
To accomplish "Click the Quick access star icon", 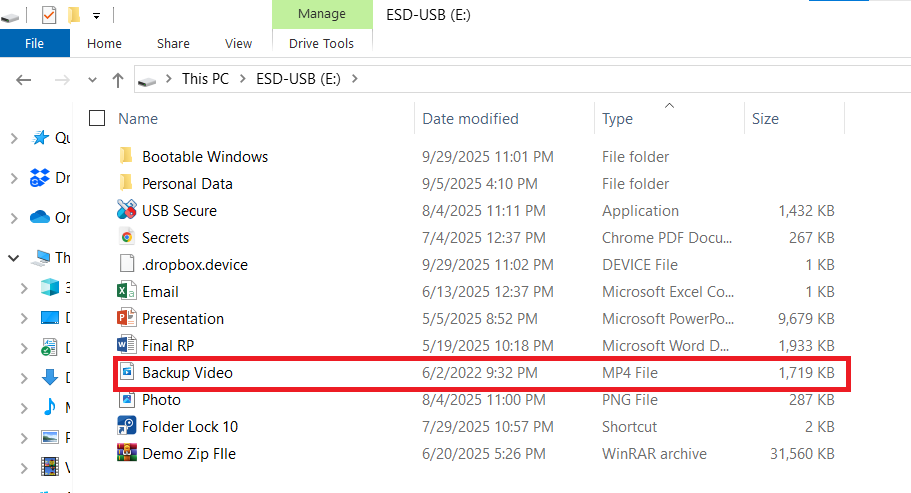I will click(x=40, y=138).
